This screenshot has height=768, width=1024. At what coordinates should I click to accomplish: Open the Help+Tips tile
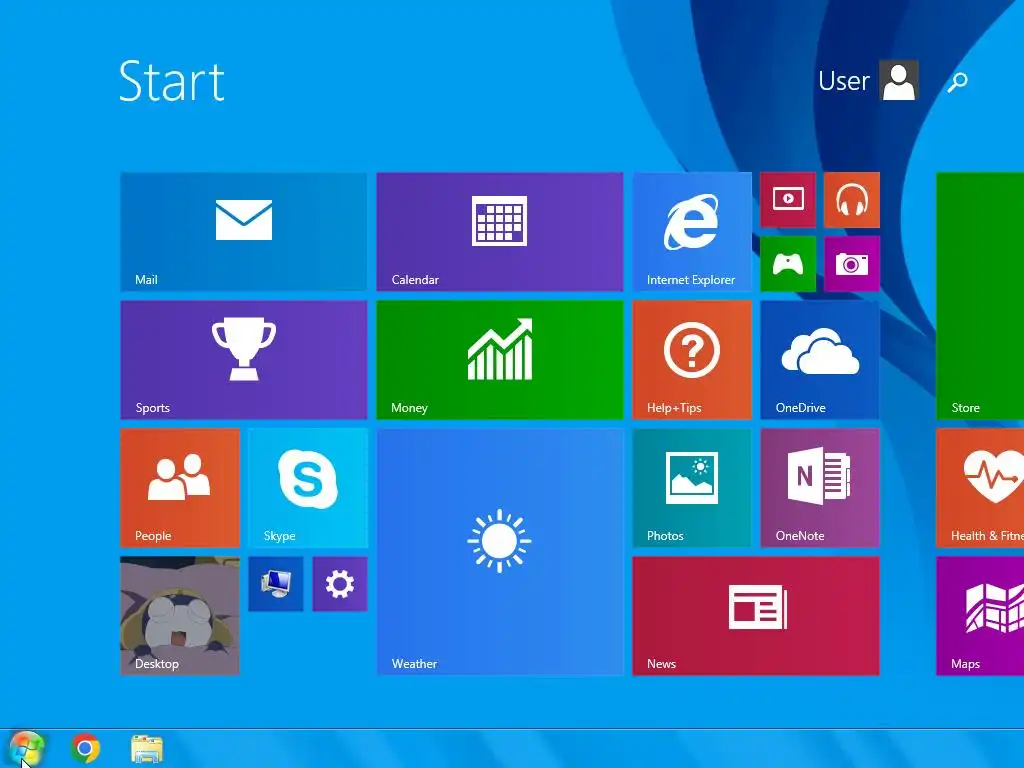point(692,360)
